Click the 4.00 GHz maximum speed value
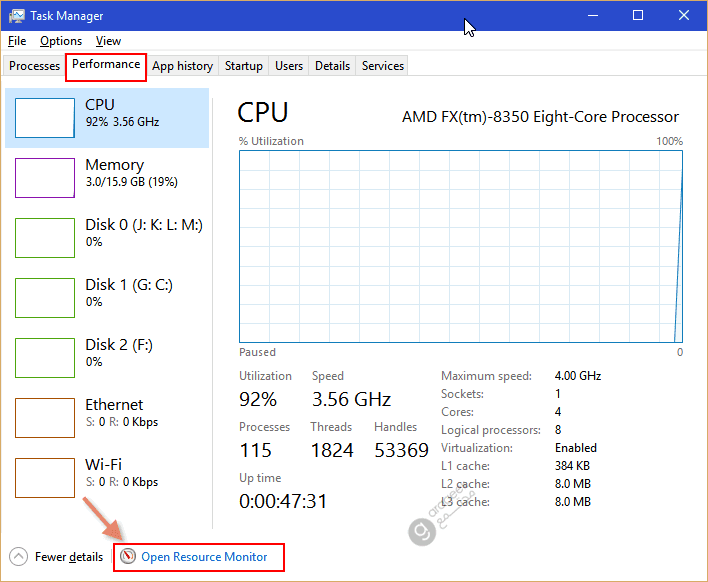The height and width of the screenshot is (582, 708). tap(578, 376)
